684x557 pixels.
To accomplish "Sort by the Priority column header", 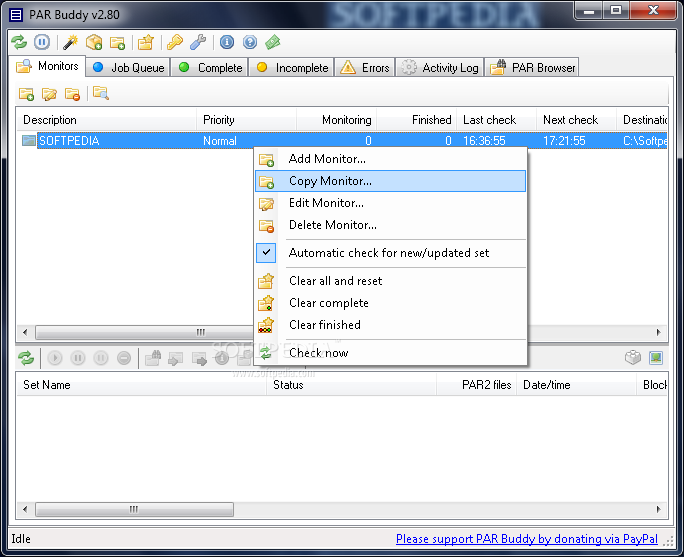I will [x=246, y=120].
